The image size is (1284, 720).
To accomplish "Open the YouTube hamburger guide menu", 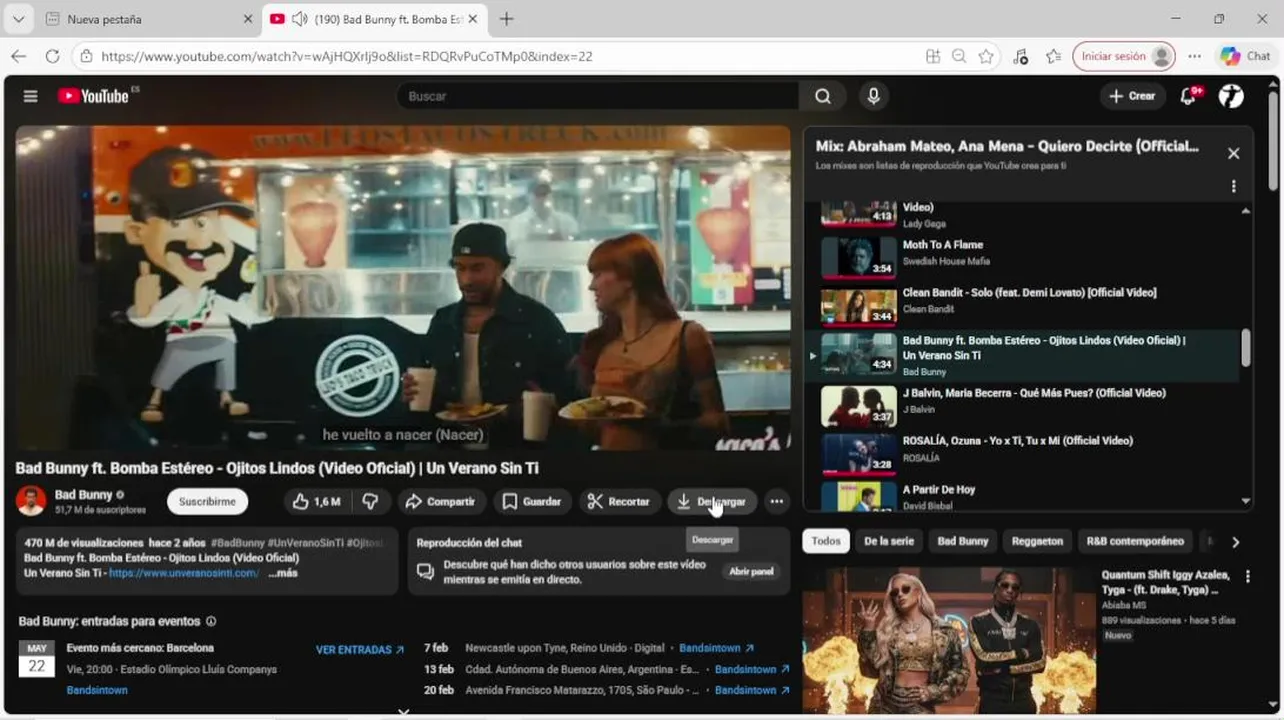I will tap(31, 96).
